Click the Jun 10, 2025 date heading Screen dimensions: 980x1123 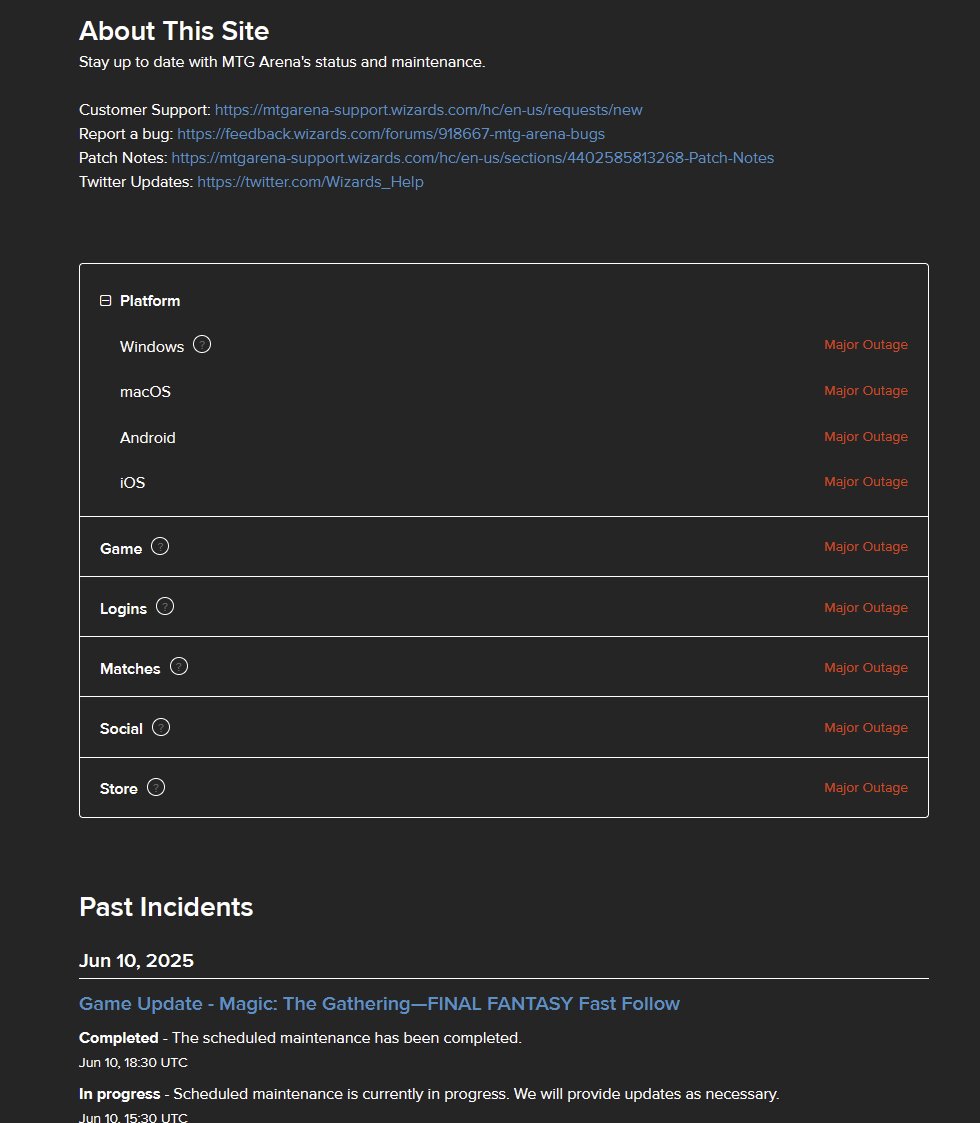click(136, 960)
